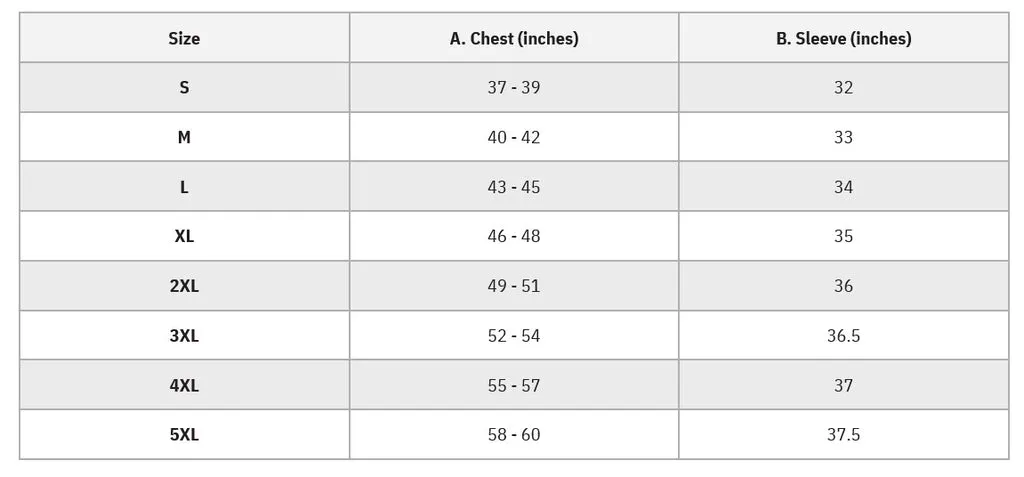Select the A. Chest (inches) header
Viewport: 1024px width, 477px height.
coord(514,39)
